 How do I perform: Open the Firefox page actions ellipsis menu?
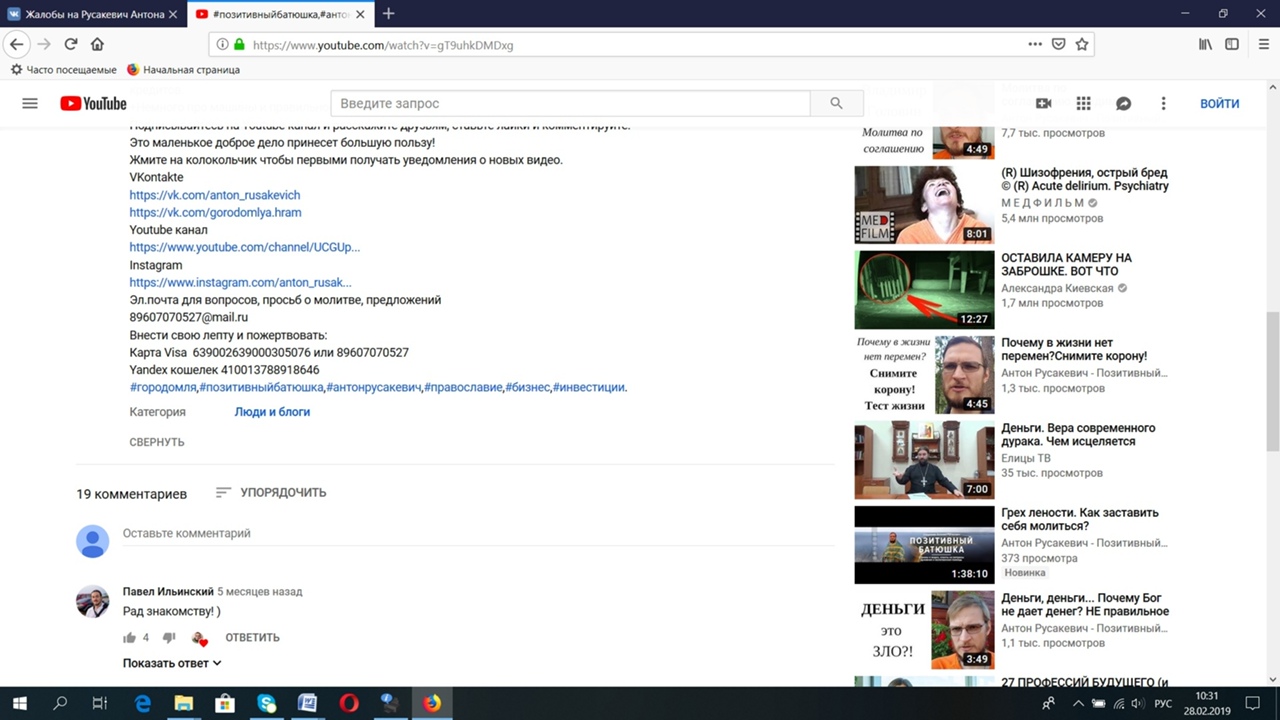tap(1035, 44)
